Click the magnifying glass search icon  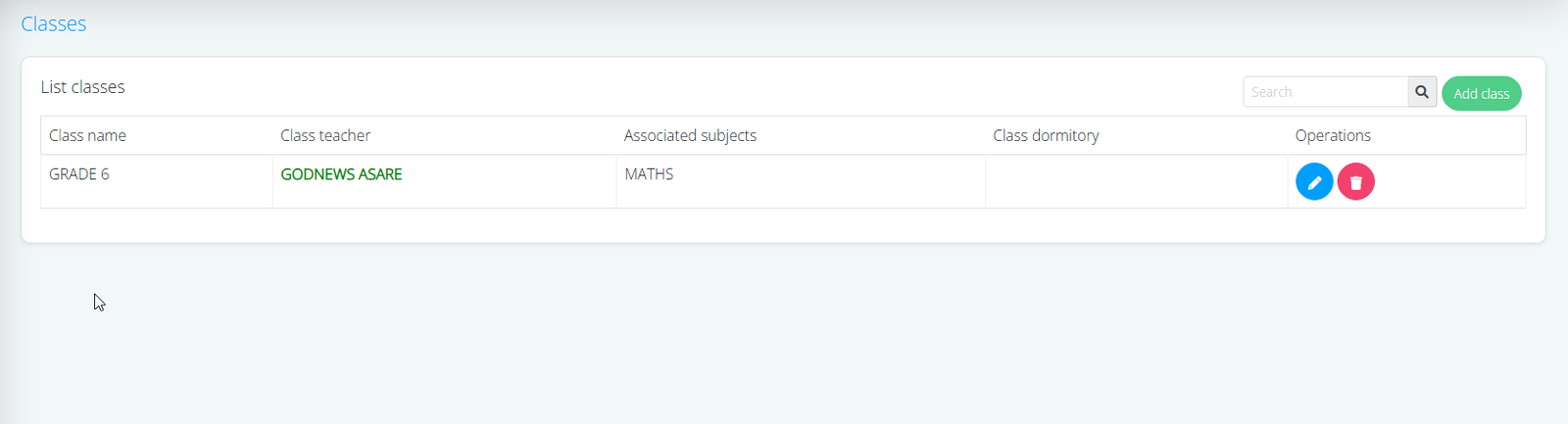pyautogui.click(x=1422, y=92)
